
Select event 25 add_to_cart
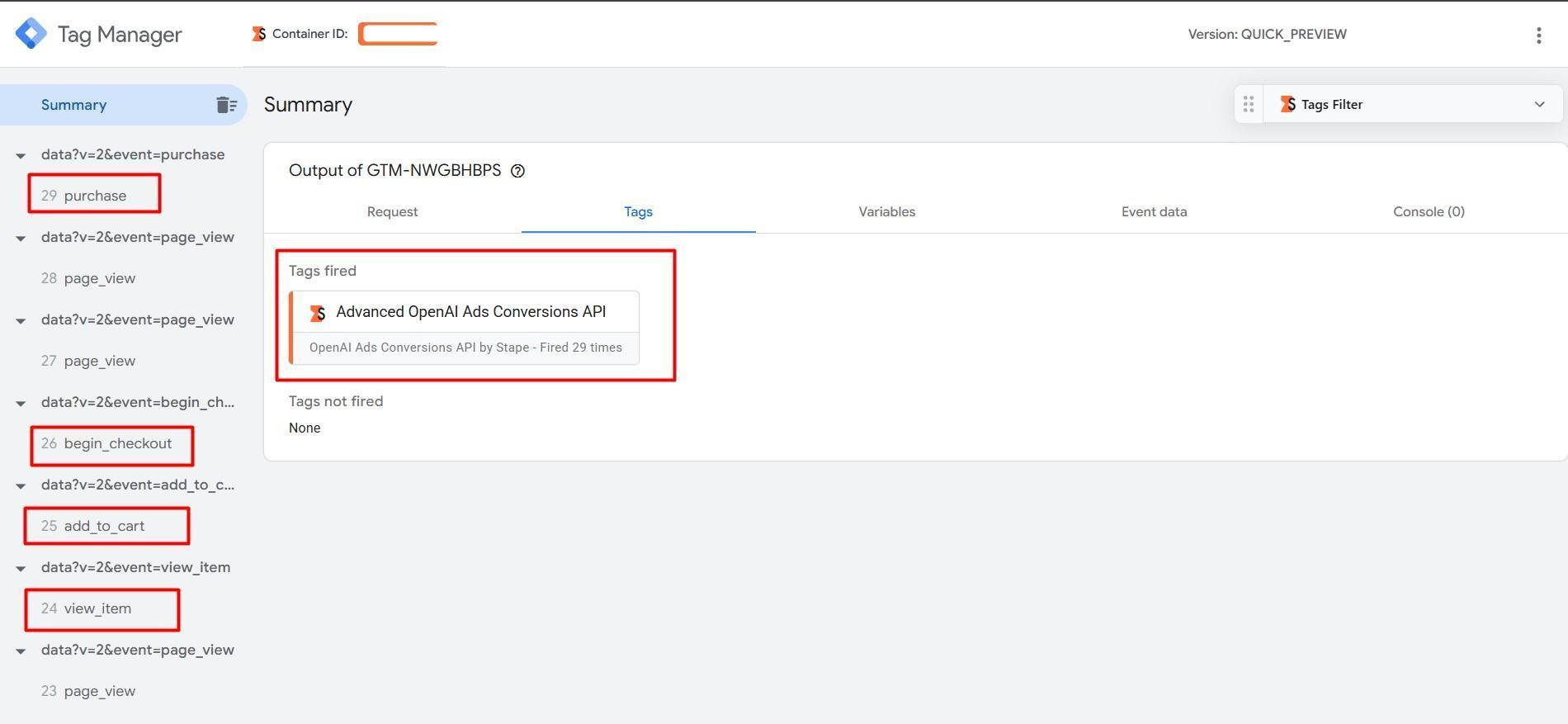pos(92,526)
